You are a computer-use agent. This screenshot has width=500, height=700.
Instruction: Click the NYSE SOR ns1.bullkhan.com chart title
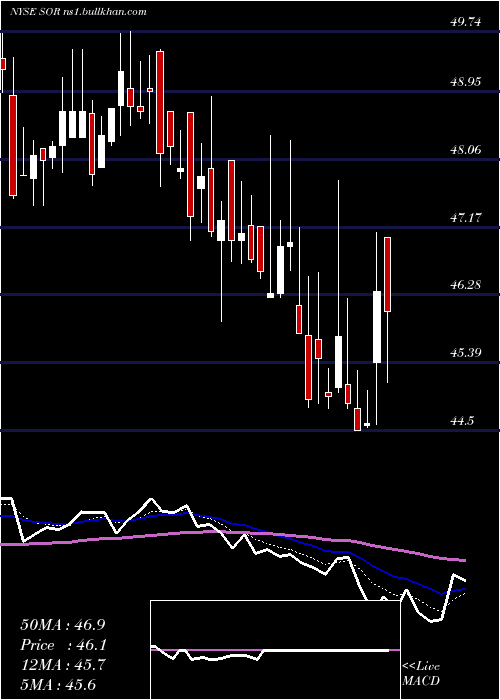pos(79,12)
